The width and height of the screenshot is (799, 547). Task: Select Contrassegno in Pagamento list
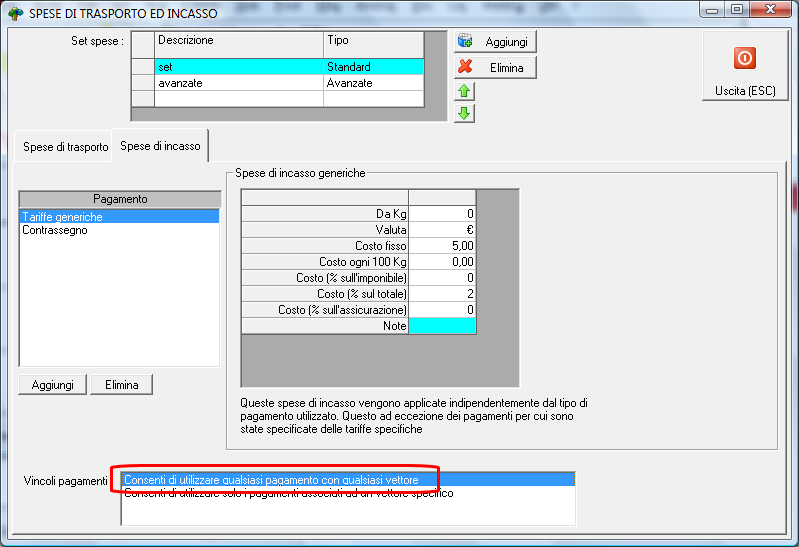(x=119, y=230)
